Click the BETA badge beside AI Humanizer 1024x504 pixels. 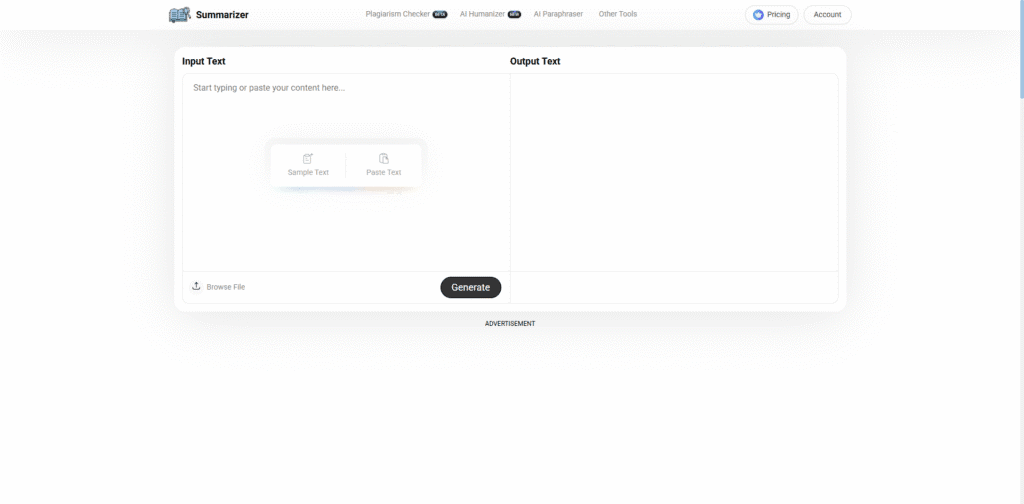coord(514,15)
